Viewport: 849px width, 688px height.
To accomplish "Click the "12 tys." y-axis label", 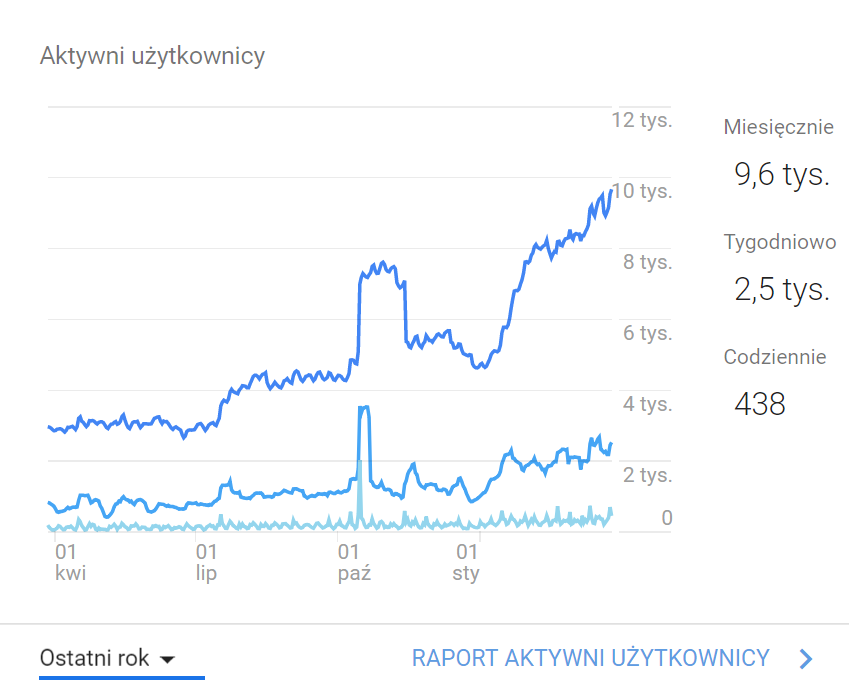I will (x=642, y=120).
